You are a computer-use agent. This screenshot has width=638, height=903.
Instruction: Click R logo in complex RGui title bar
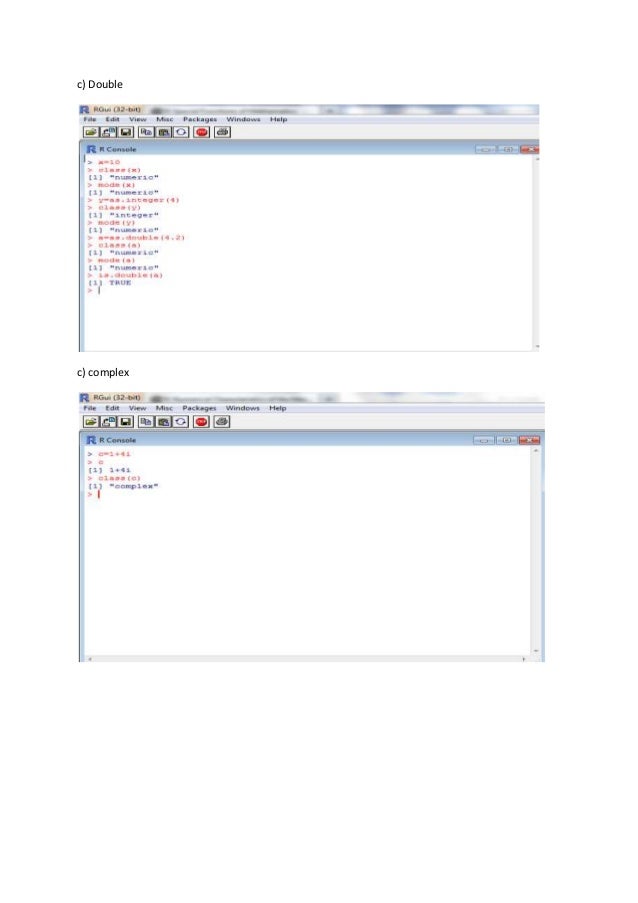coord(85,398)
